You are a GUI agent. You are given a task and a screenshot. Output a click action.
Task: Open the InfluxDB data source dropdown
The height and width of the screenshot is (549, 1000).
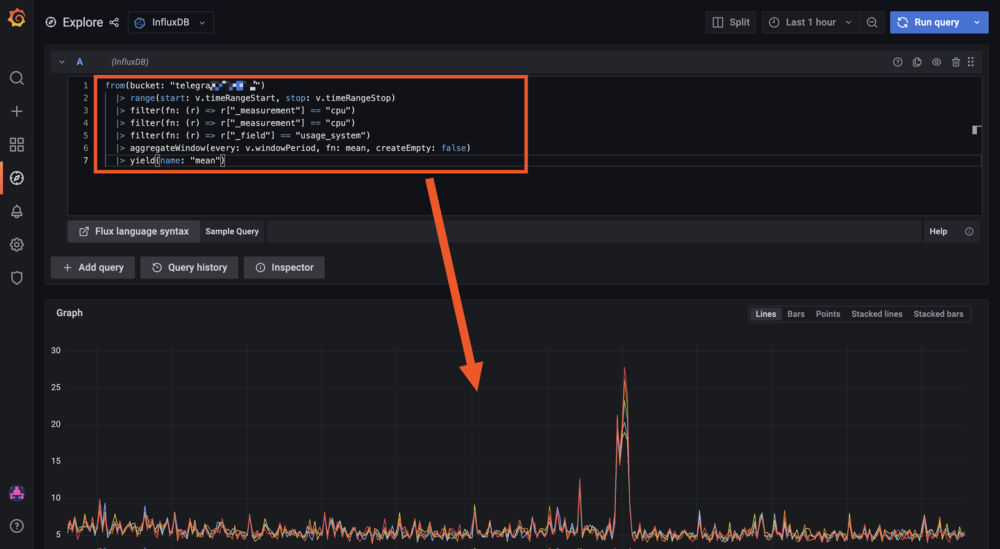tap(170, 22)
